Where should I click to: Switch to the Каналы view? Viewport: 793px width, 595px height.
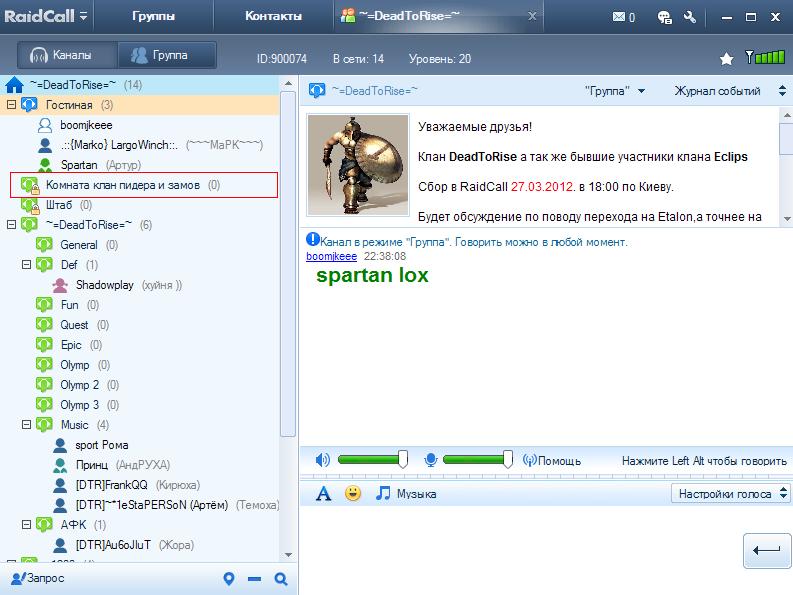(68, 55)
